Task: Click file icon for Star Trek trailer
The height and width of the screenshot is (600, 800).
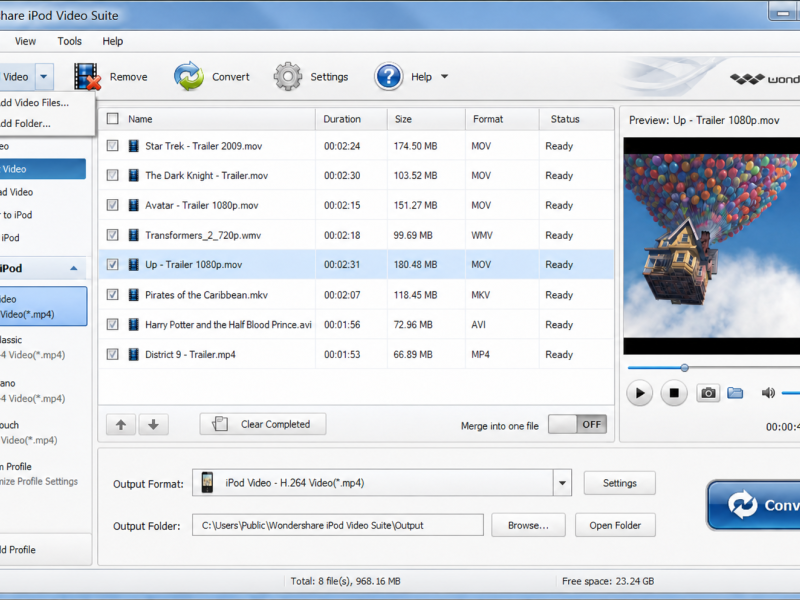Action: pyautogui.click(x=134, y=146)
